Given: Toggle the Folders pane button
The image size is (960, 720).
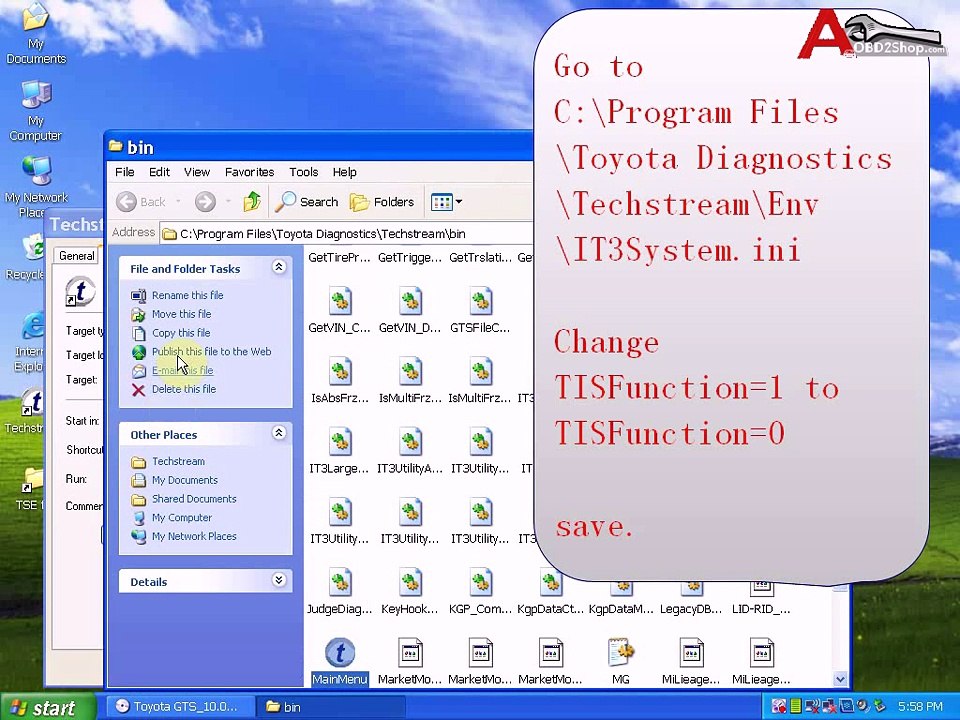Looking at the screenshot, I should [x=381, y=201].
